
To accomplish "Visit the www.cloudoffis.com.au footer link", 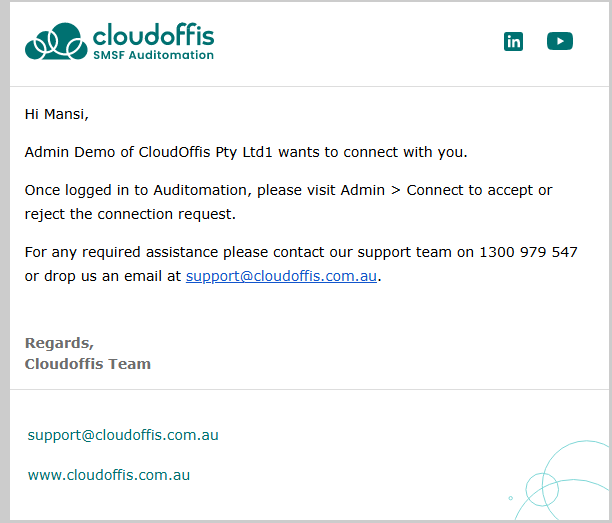I will point(109,475).
